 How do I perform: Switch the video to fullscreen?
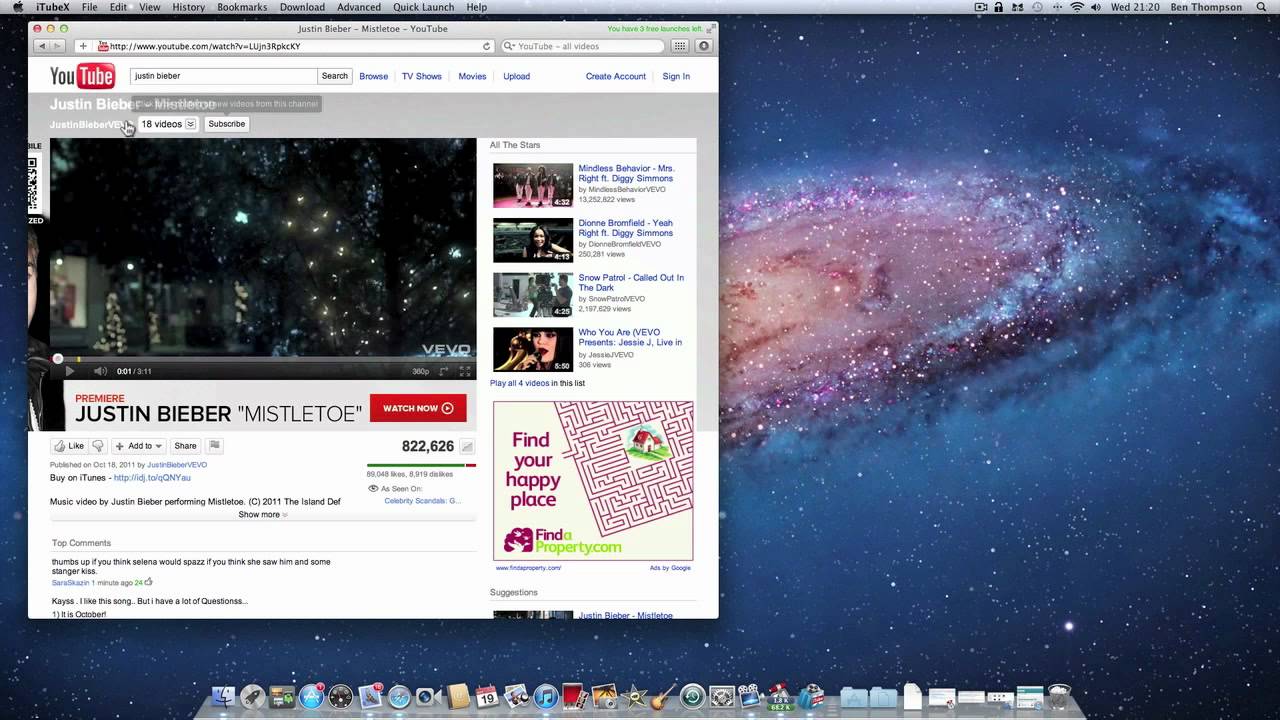(465, 371)
